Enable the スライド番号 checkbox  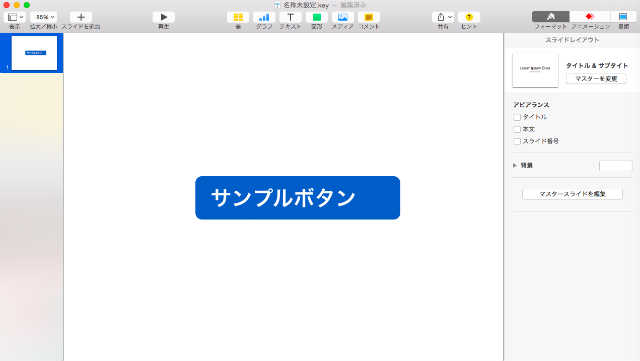517,141
